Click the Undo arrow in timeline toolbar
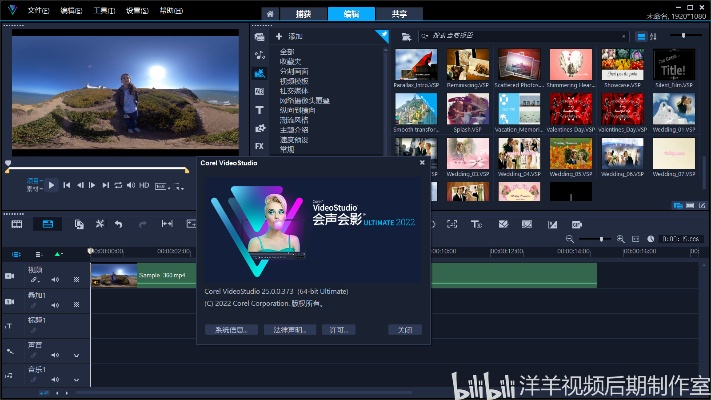This screenshot has height=400, width=711. click(x=118, y=224)
